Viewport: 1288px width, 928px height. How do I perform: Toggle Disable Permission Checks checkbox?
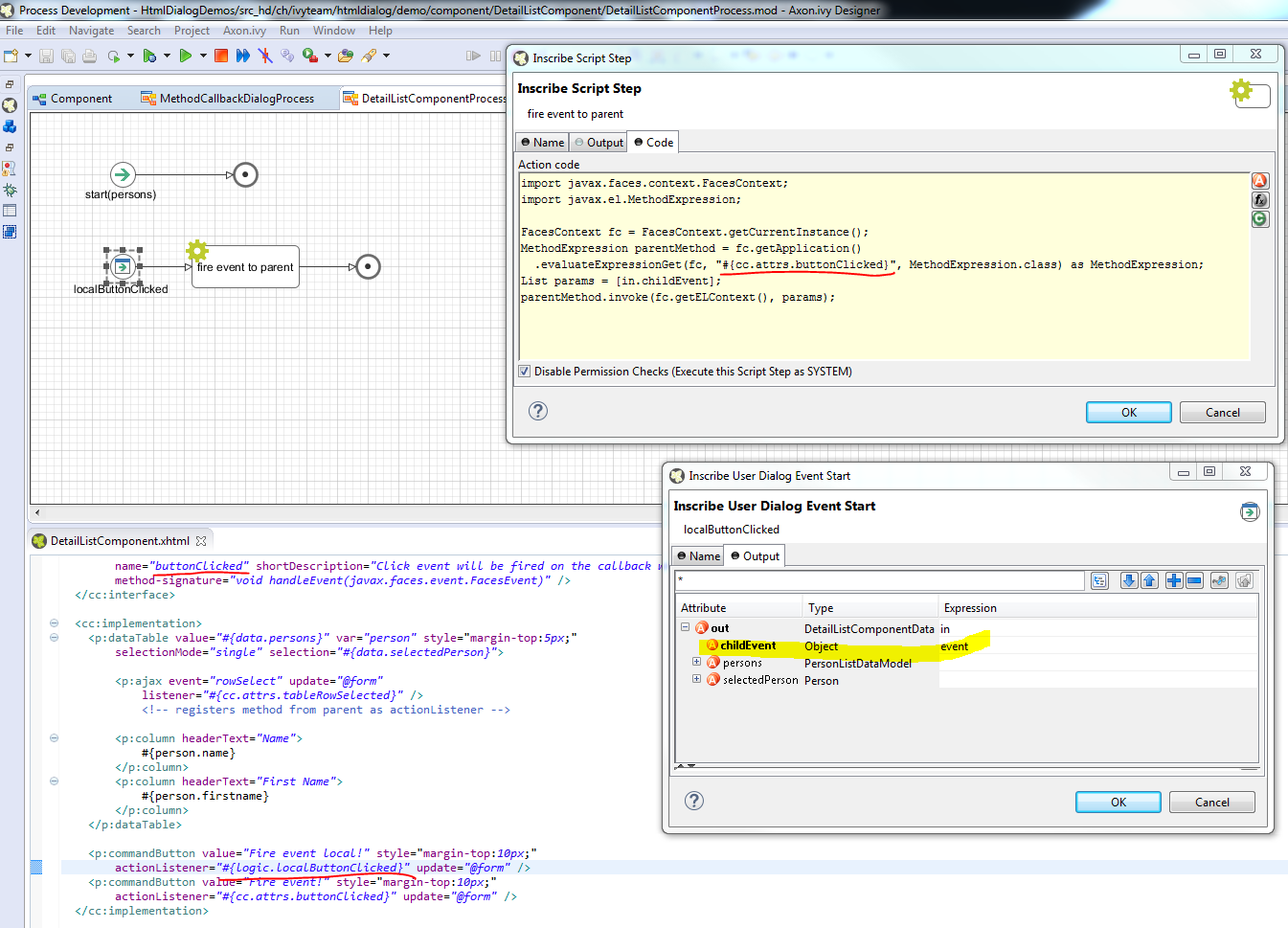524,372
